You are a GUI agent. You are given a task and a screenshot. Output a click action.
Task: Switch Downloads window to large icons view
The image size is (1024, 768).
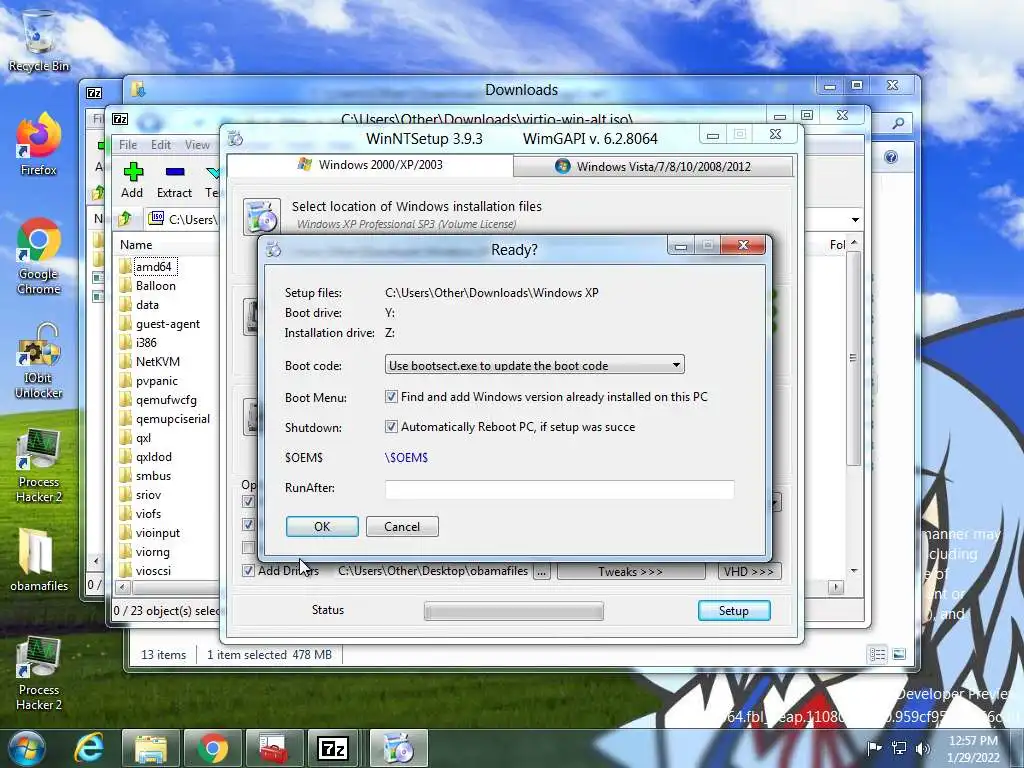tap(899, 654)
